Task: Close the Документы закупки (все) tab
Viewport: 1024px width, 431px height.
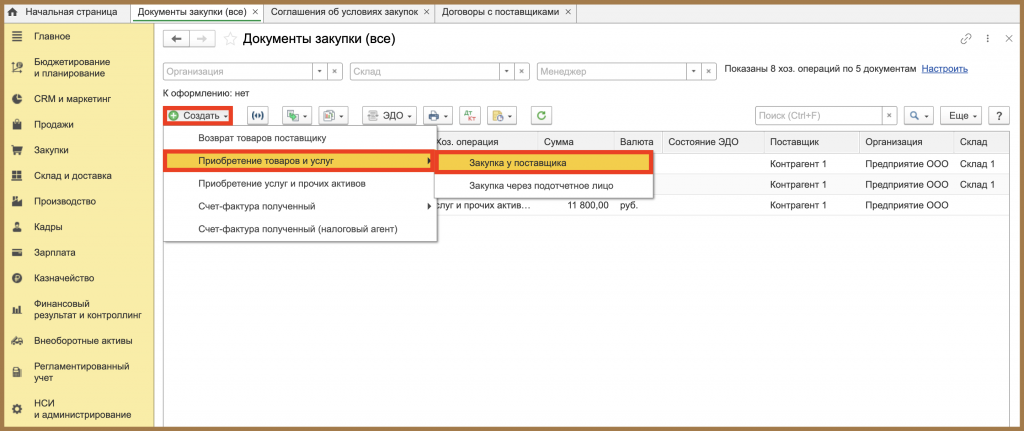Action: tap(255, 12)
